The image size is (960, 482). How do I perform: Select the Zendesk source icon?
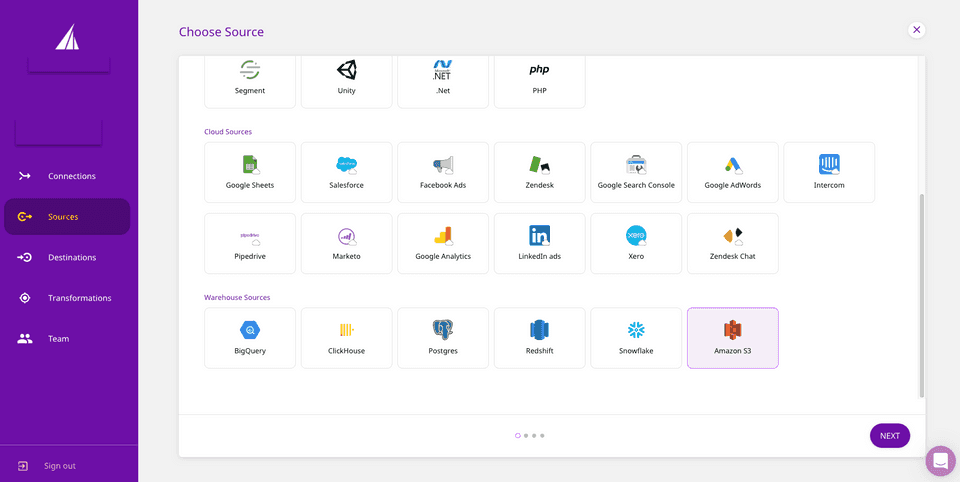click(x=539, y=166)
